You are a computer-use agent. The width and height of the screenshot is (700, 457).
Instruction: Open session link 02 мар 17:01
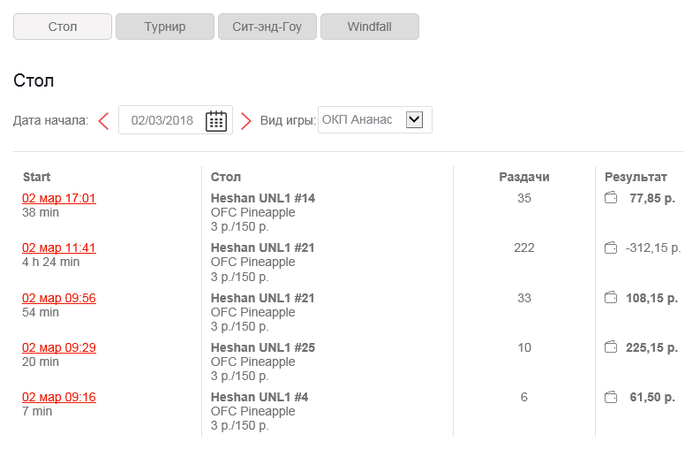59,198
